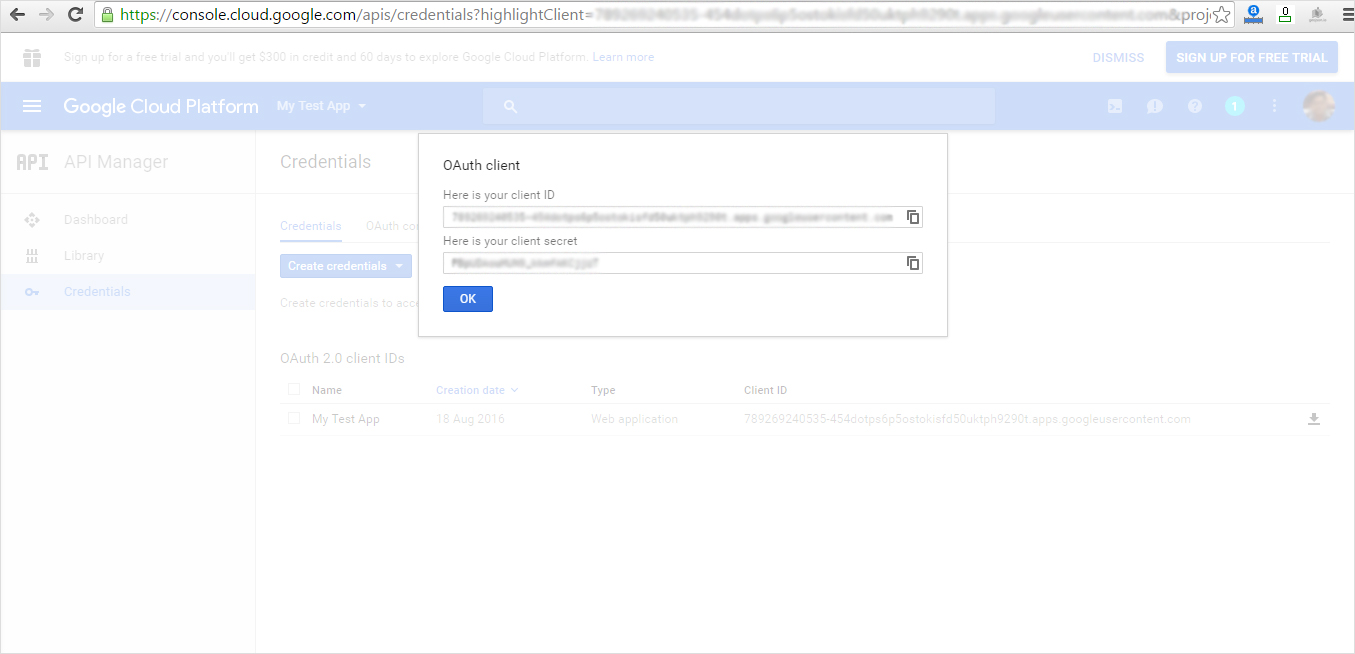Click the Type column header

pos(603,390)
